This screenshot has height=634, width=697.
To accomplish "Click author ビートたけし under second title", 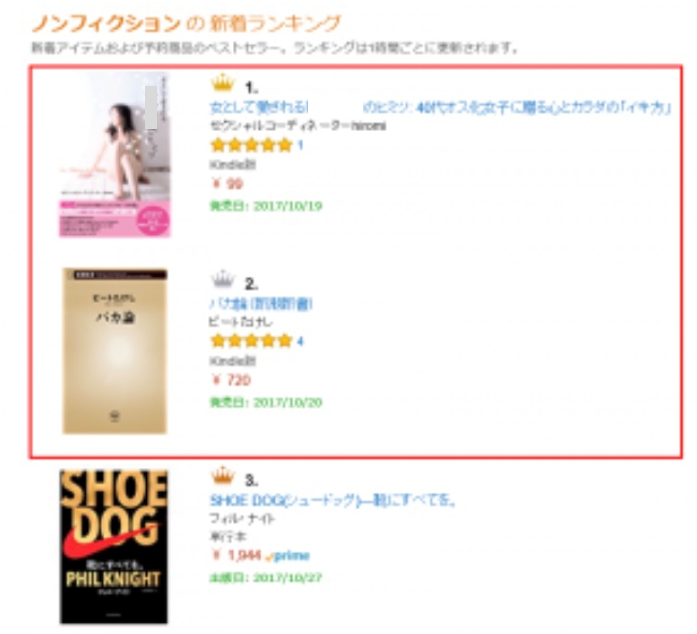I will point(240,322).
